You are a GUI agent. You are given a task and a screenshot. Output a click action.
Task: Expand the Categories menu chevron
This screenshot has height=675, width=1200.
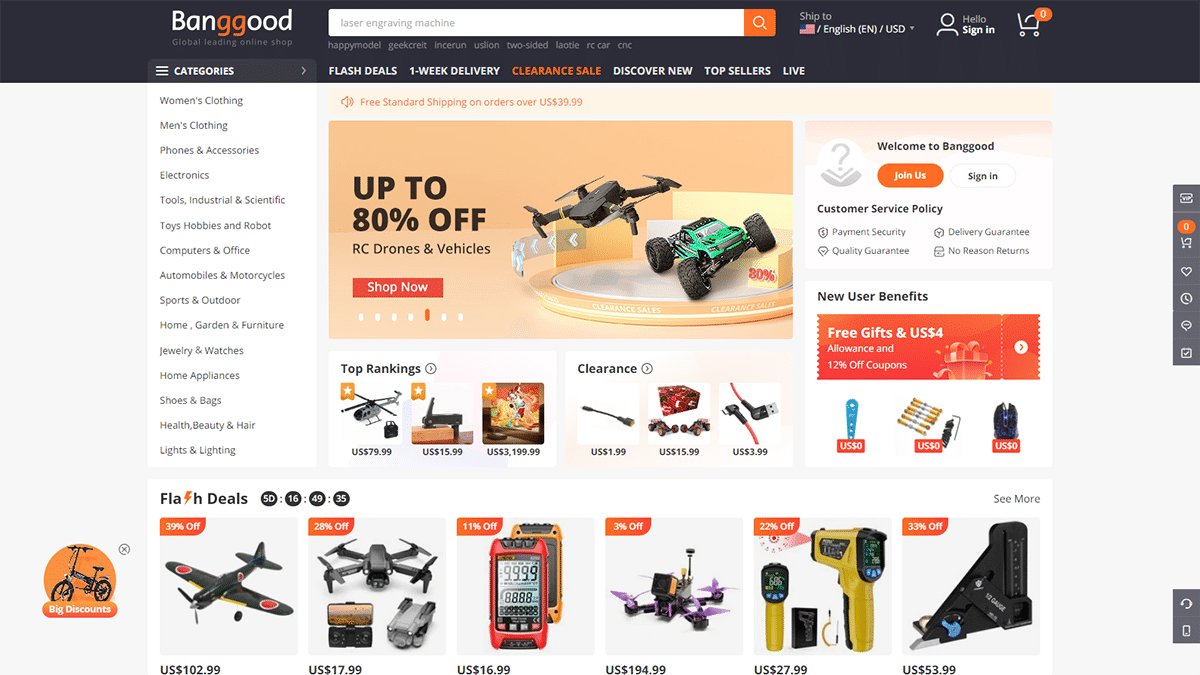coord(304,71)
